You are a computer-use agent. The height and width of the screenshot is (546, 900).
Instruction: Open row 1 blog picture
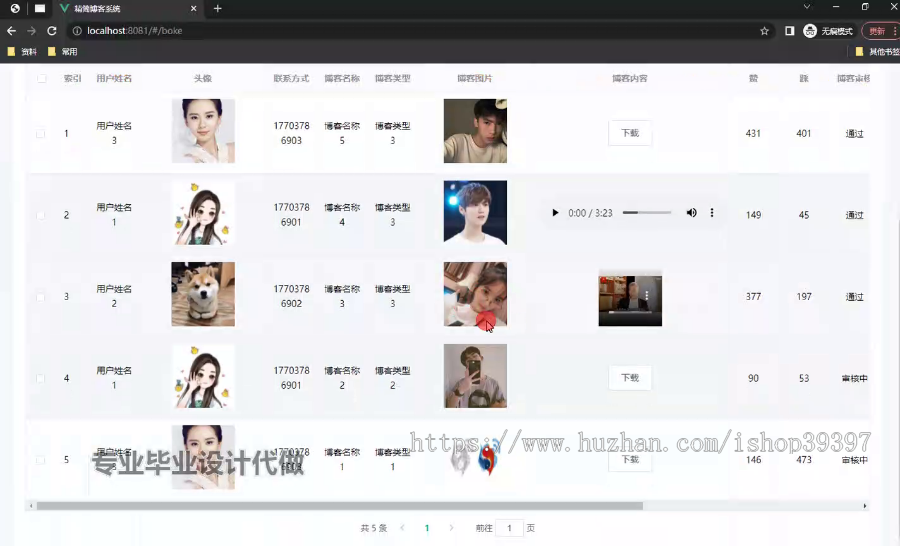[475, 131]
